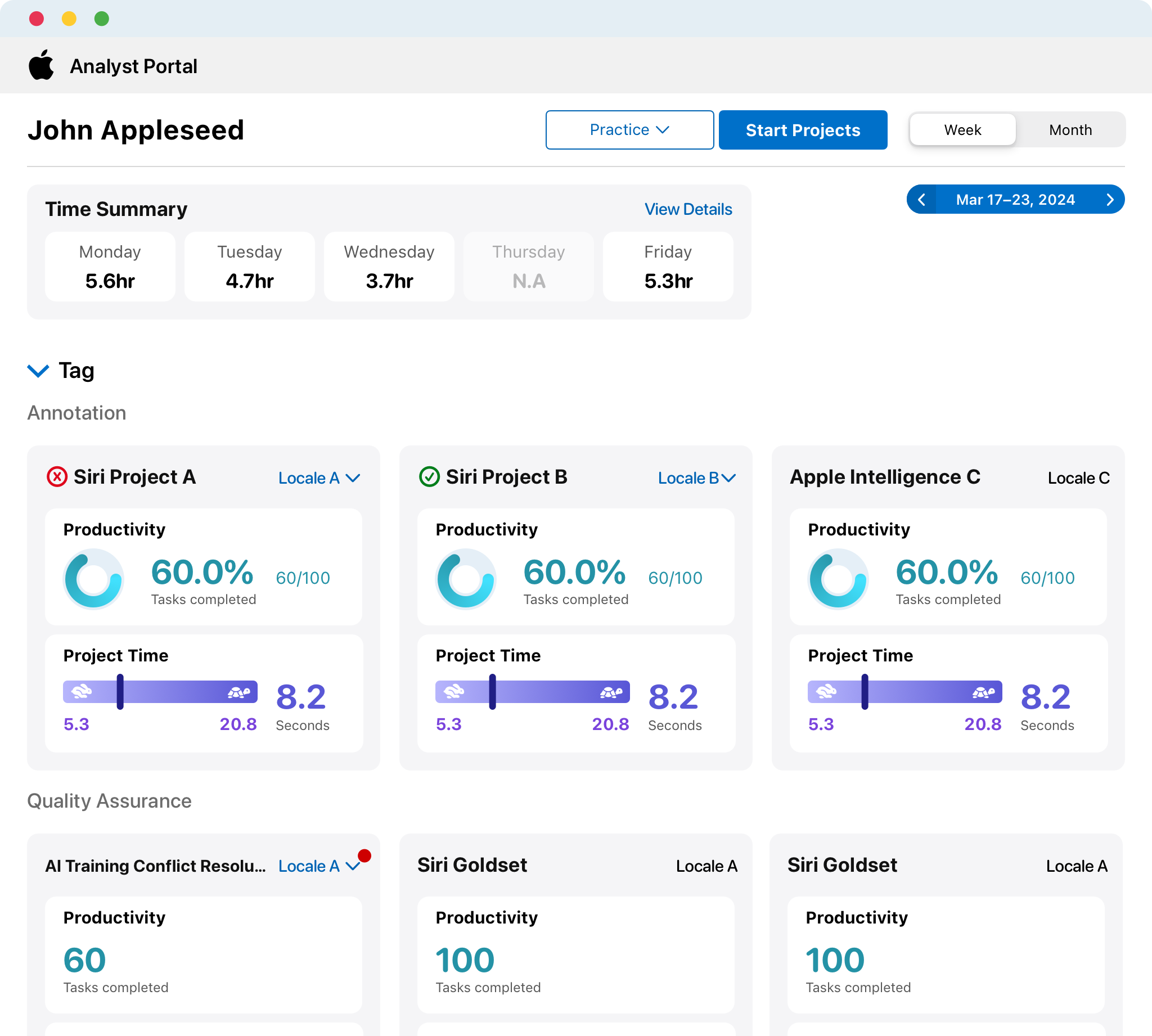Click the turtle icon in Siri Project A time bar
The width and height of the screenshot is (1152, 1036).
tap(238, 692)
